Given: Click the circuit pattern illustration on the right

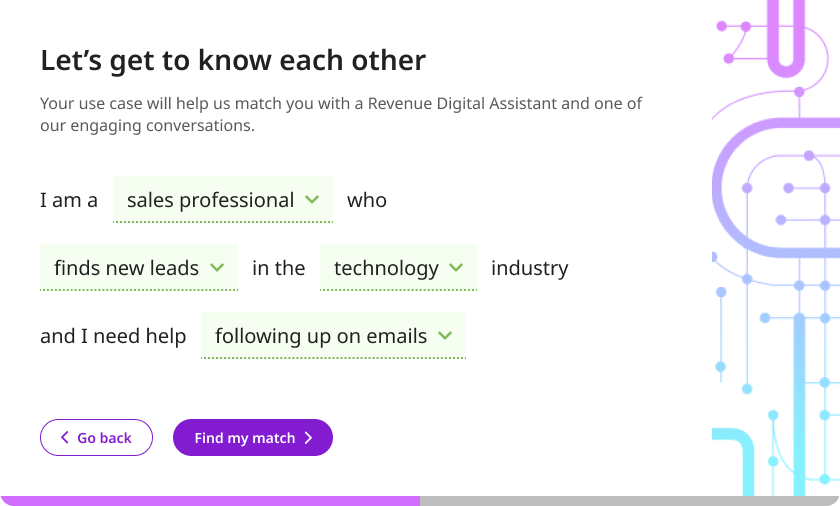Looking at the screenshot, I should point(776,248).
